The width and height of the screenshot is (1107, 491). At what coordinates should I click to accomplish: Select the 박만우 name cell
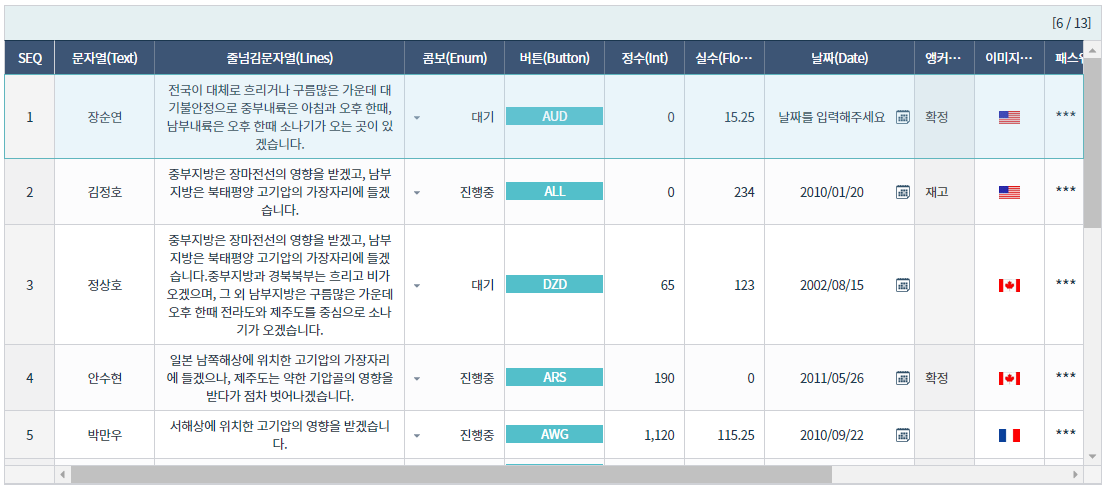point(104,434)
